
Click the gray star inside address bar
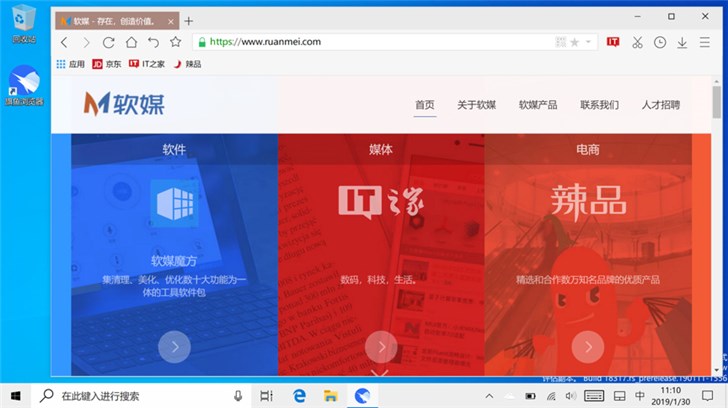pos(575,42)
